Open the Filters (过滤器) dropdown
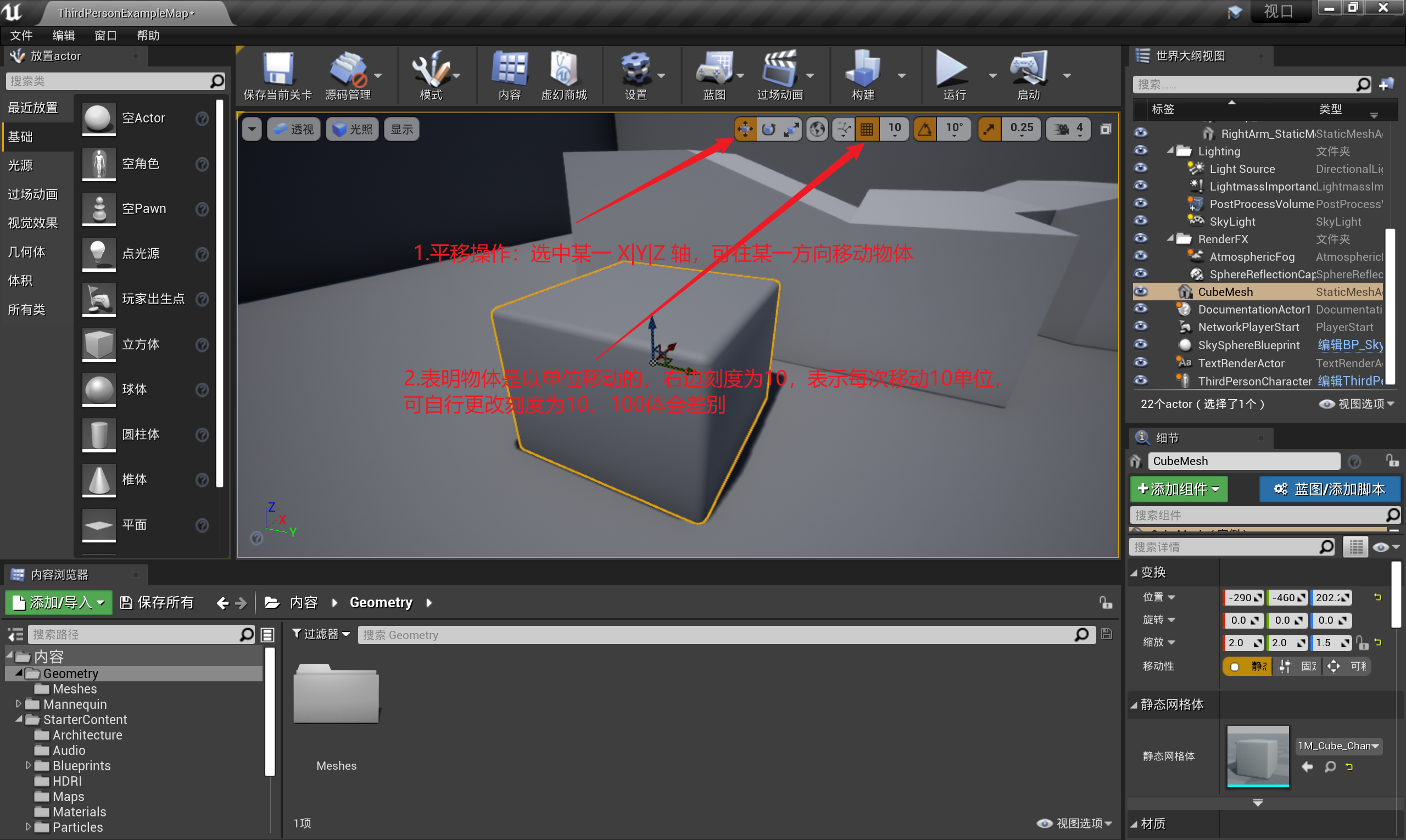The width and height of the screenshot is (1406, 840). click(321, 635)
